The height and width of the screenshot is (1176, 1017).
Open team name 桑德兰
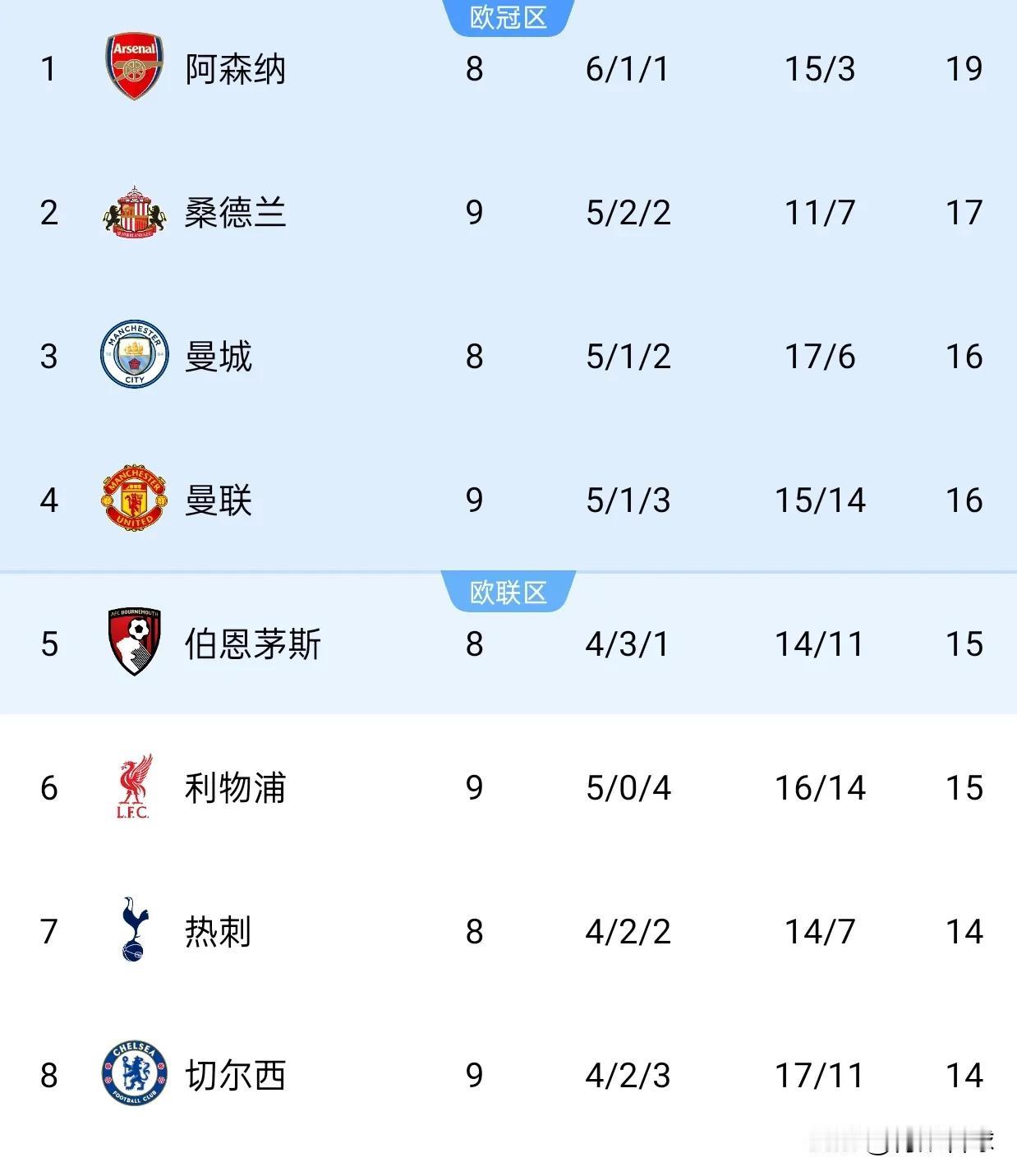tap(236, 213)
